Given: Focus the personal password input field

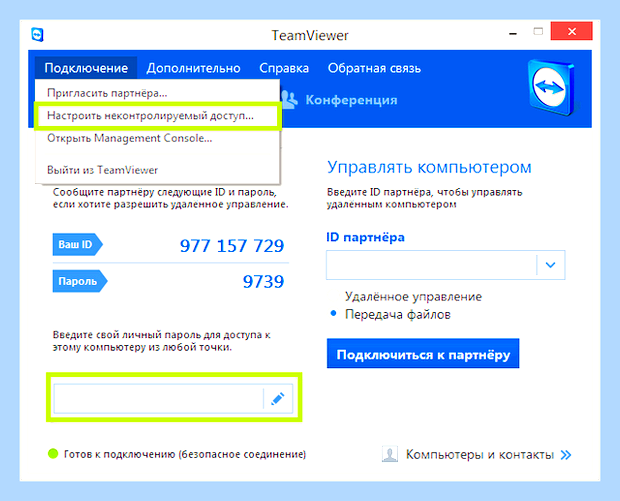Looking at the screenshot, I should point(158,399).
